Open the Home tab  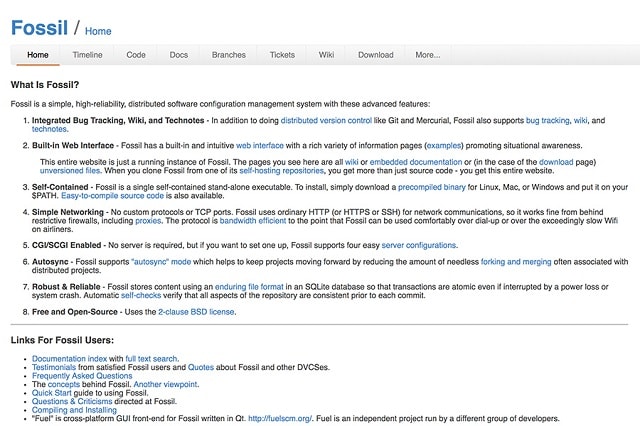tap(38, 55)
